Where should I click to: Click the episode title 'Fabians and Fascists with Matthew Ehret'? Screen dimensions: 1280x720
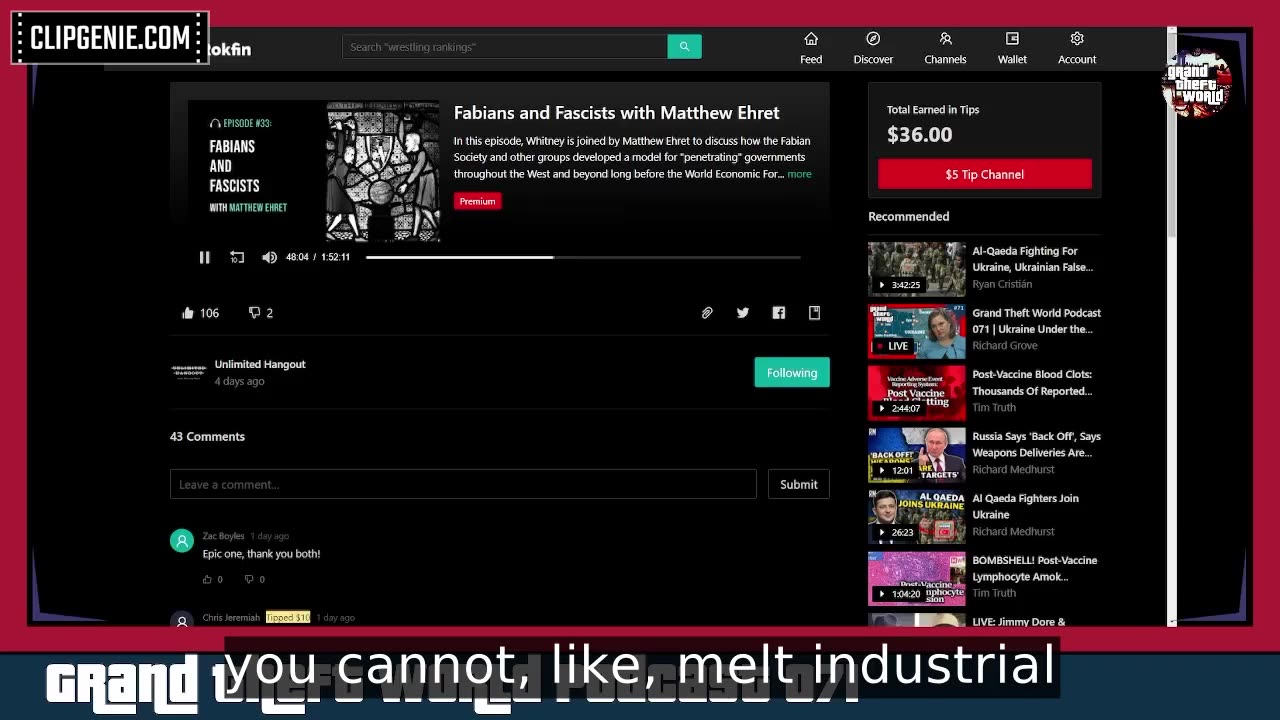pyautogui.click(x=616, y=113)
